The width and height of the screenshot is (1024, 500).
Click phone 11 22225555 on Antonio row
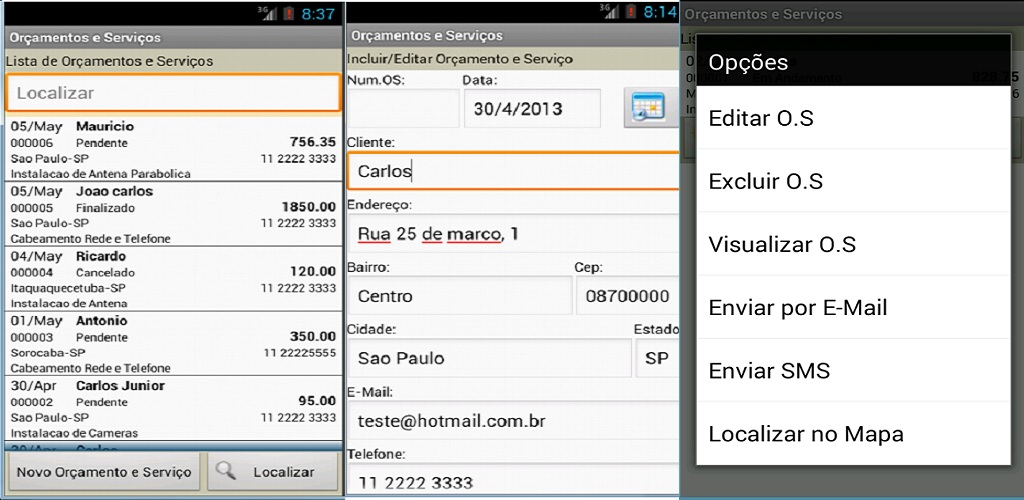click(x=300, y=353)
